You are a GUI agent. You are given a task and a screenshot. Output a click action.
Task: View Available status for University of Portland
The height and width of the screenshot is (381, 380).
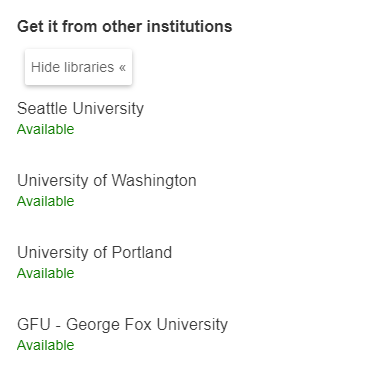[x=46, y=273]
